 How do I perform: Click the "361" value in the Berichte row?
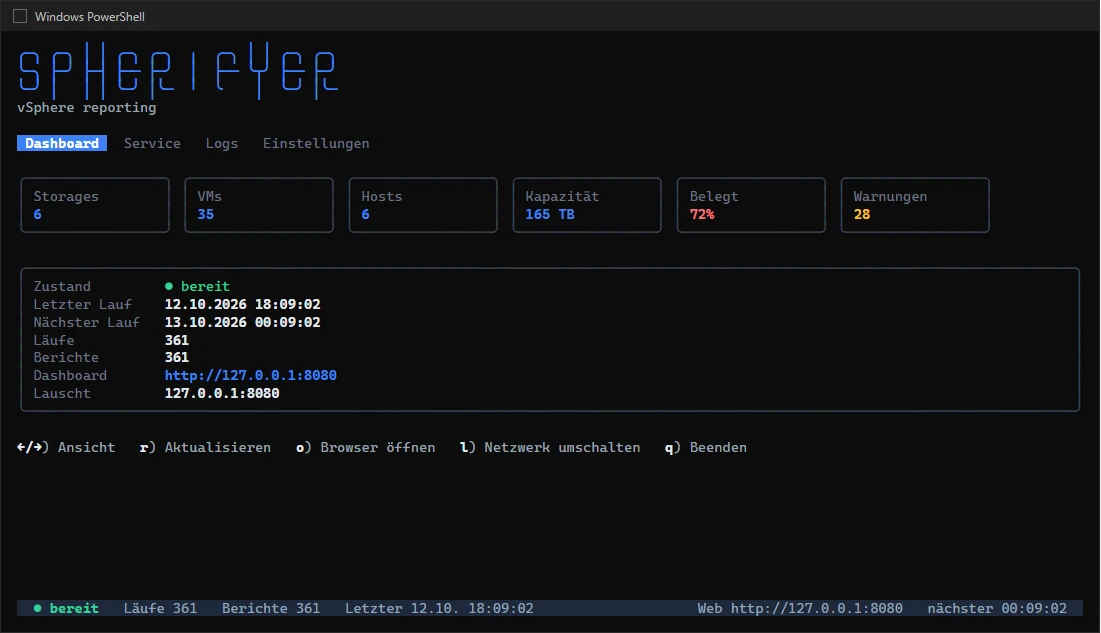tap(177, 358)
